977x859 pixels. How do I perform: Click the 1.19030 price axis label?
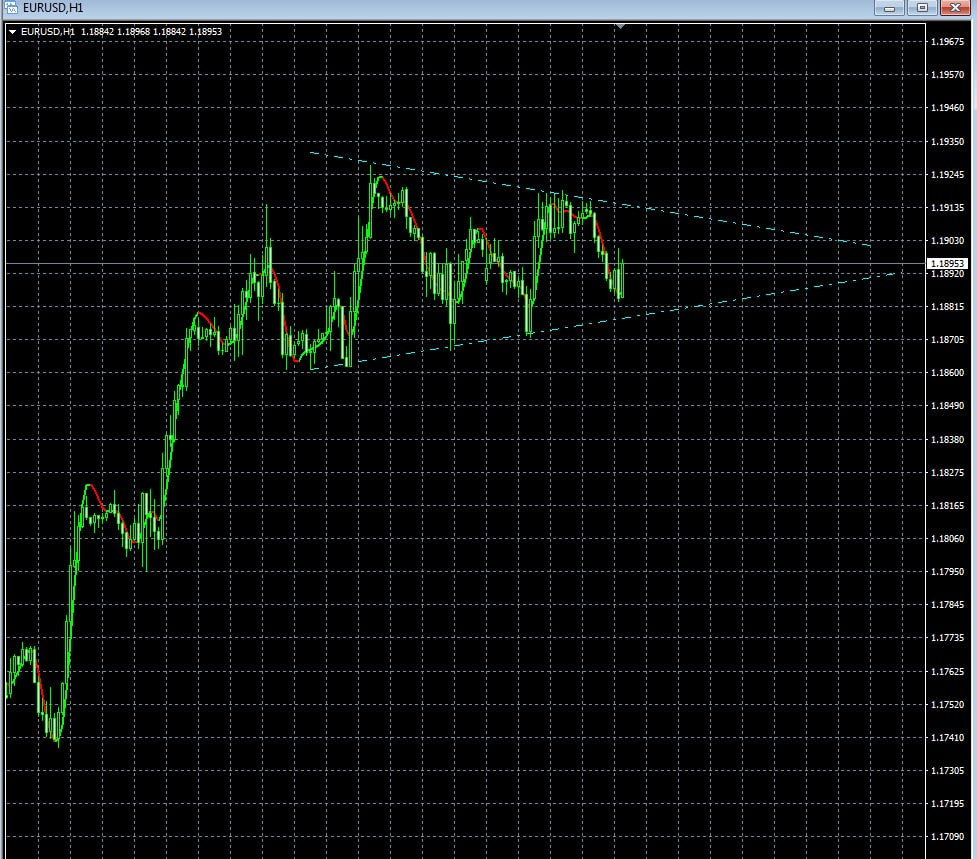pos(947,240)
